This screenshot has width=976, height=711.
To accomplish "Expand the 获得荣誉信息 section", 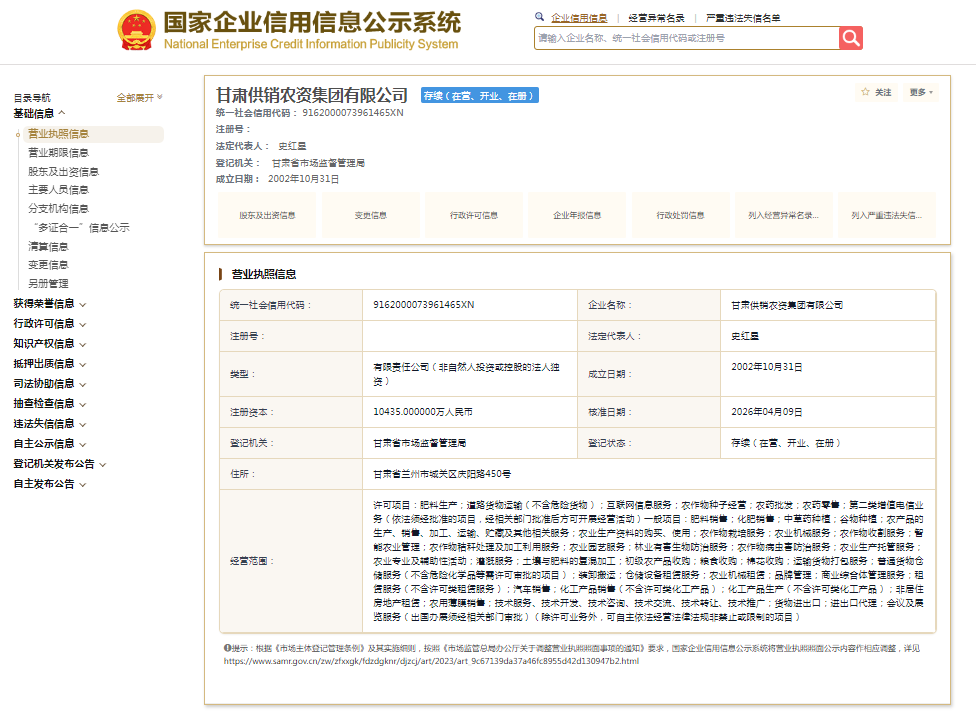I will 49,303.
